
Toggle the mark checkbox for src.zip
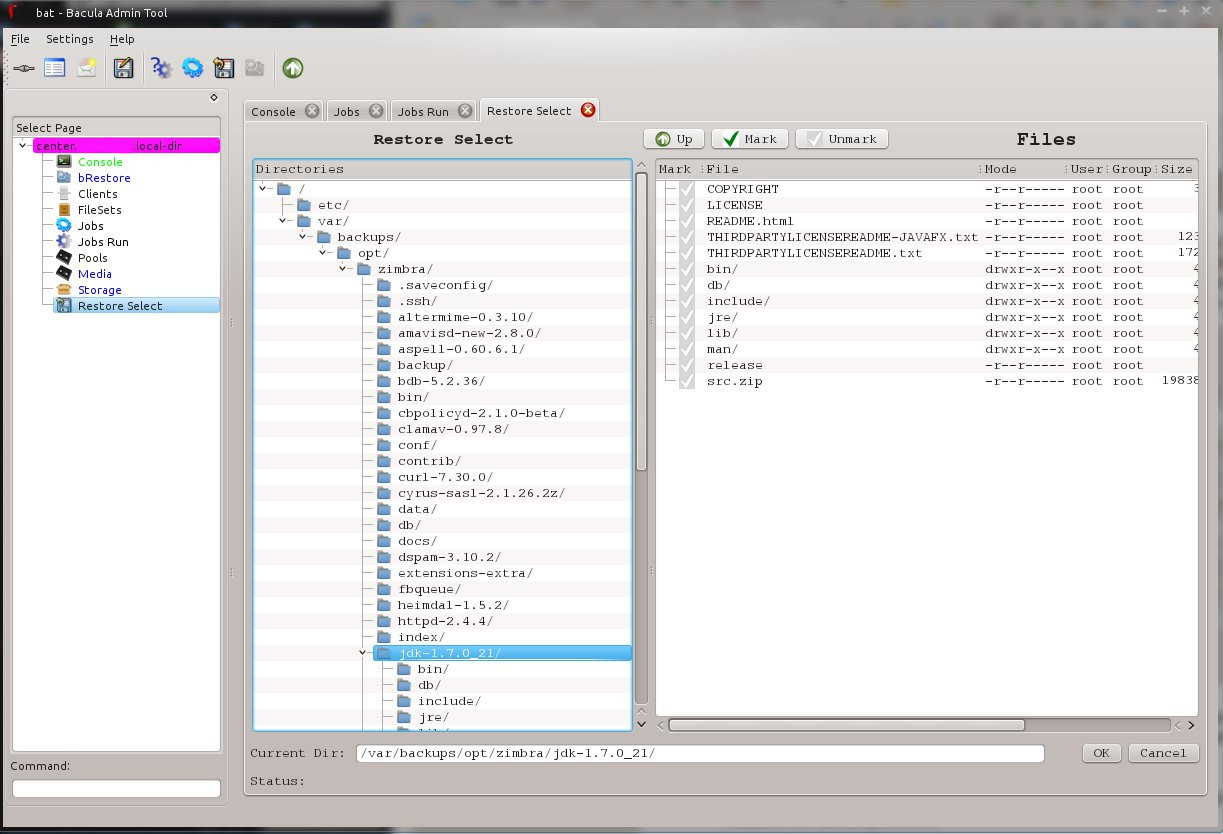coord(686,381)
